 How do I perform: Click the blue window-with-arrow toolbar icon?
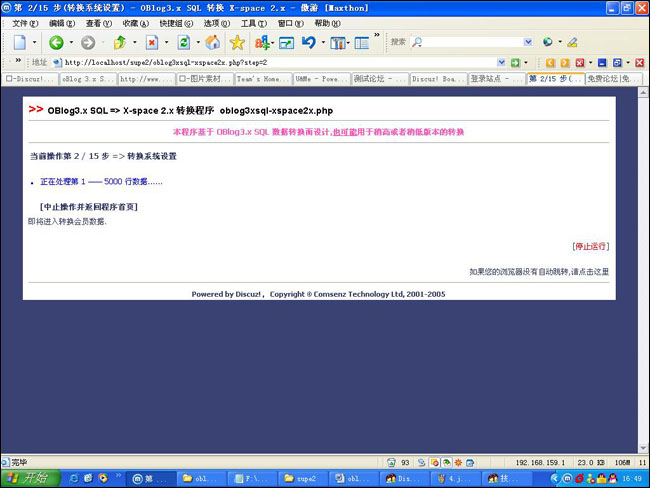pyautogui.click(x=286, y=43)
